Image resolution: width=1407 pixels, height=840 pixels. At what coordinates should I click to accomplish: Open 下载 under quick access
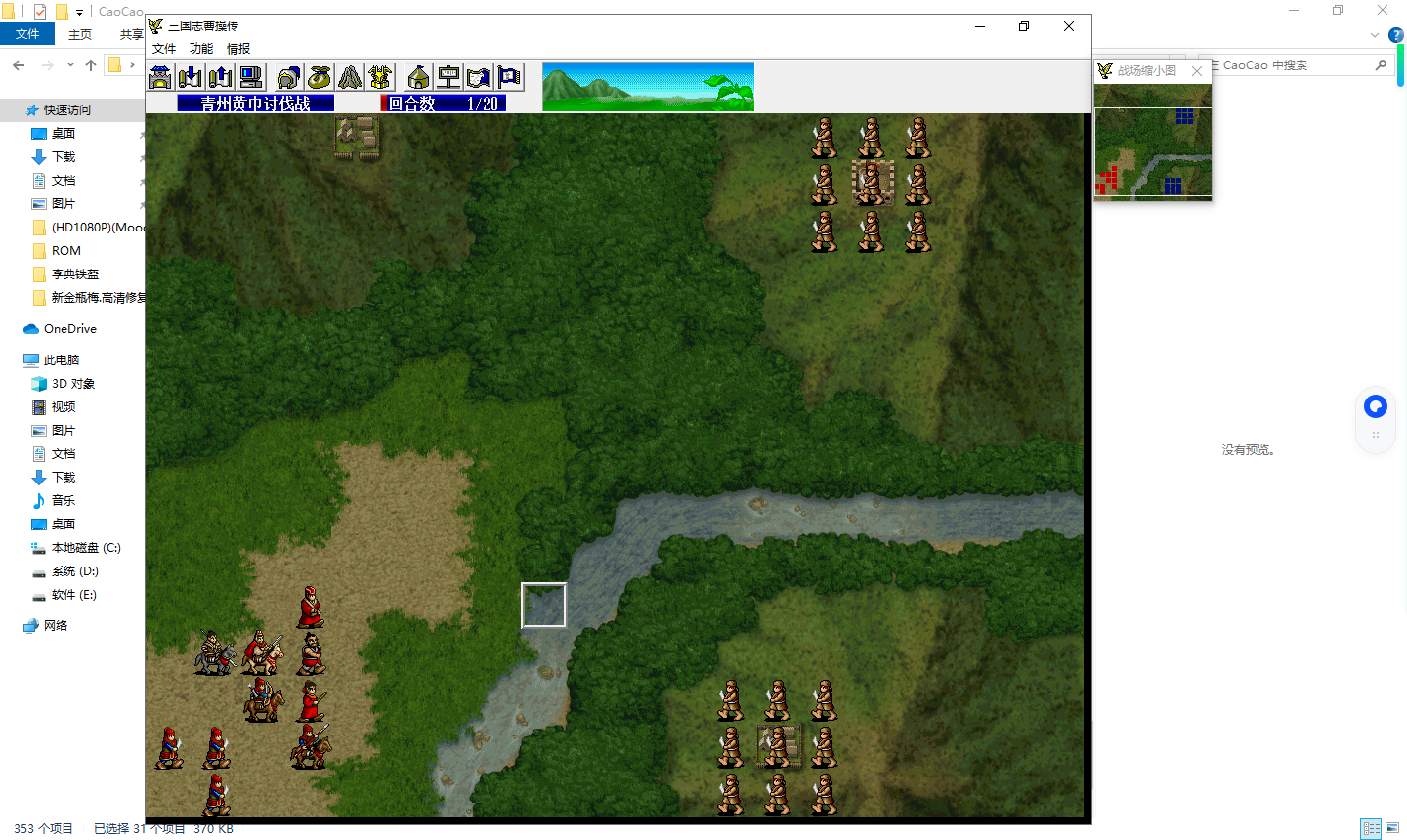64,157
